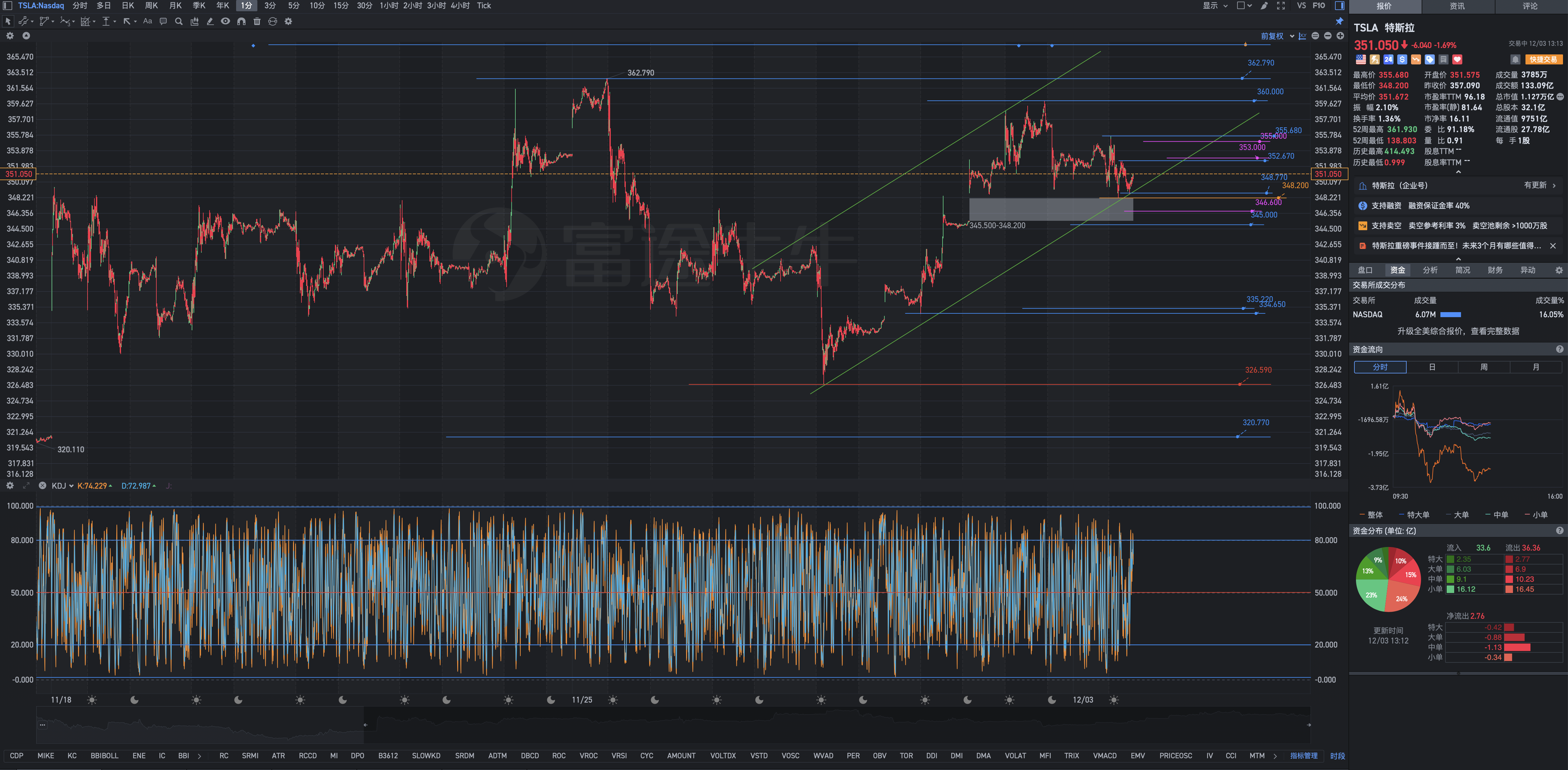Viewport: 1568px width, 770px height.
Task: Open the KDJ indicator dropdown
Action: (62, 486)
